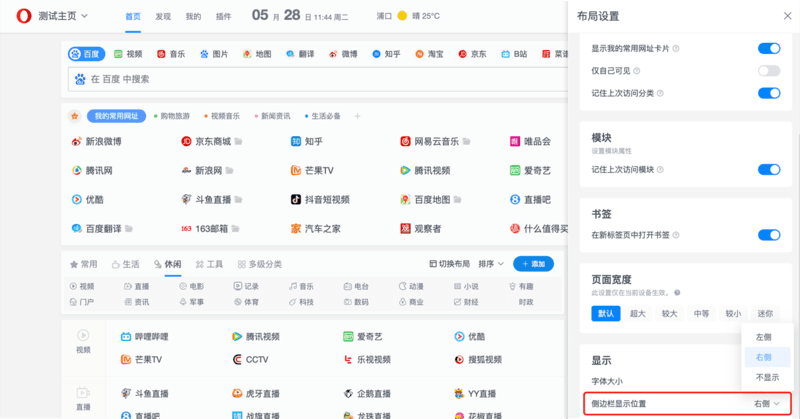Switch to the 插件 tab
The image size is (800, 419).
(223, 17)
